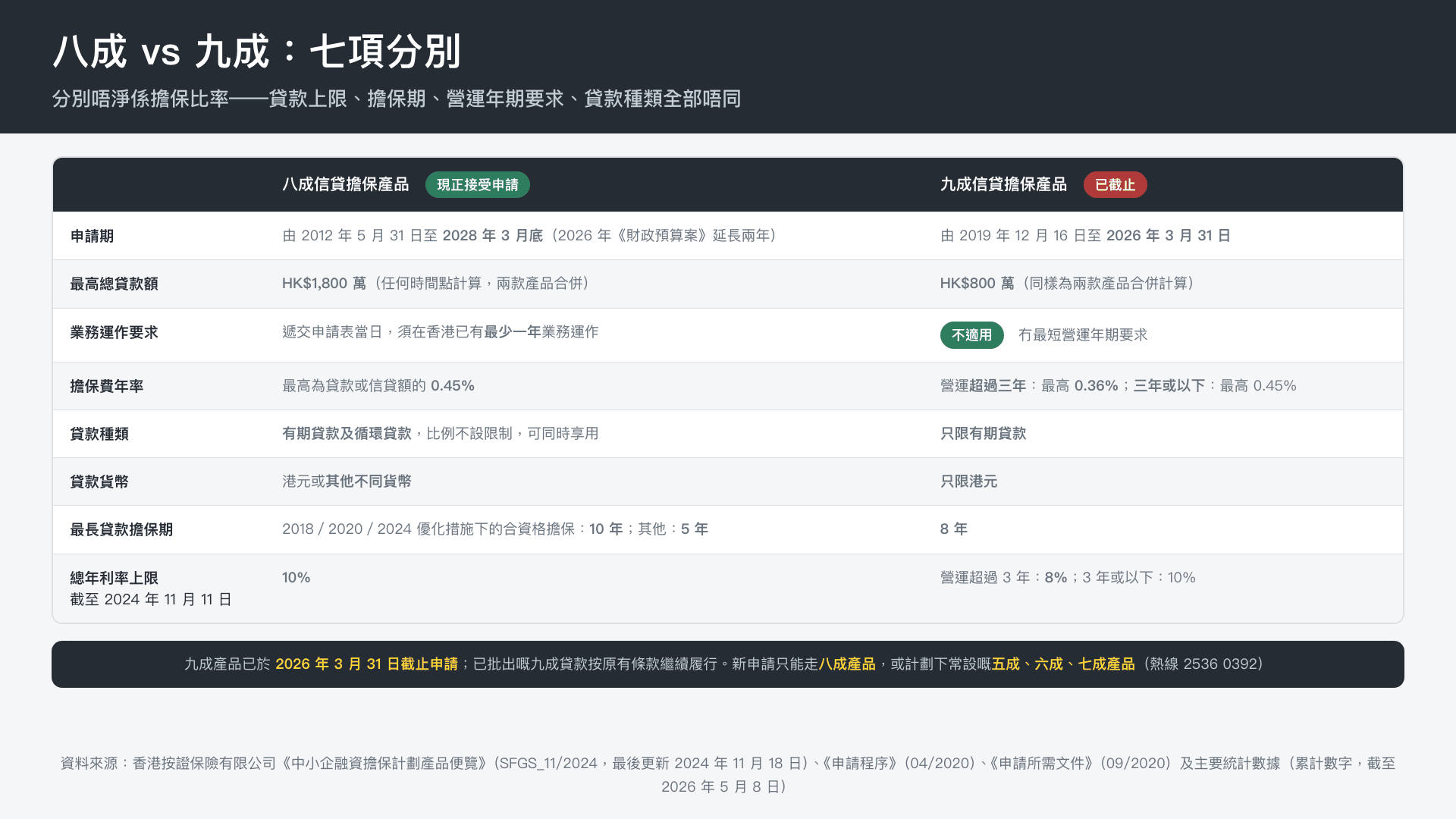Click the 最長貸款擔保期 row label
Viewport: 1456px width, 819px height.
pyautogui.click(x=121, y=529)
